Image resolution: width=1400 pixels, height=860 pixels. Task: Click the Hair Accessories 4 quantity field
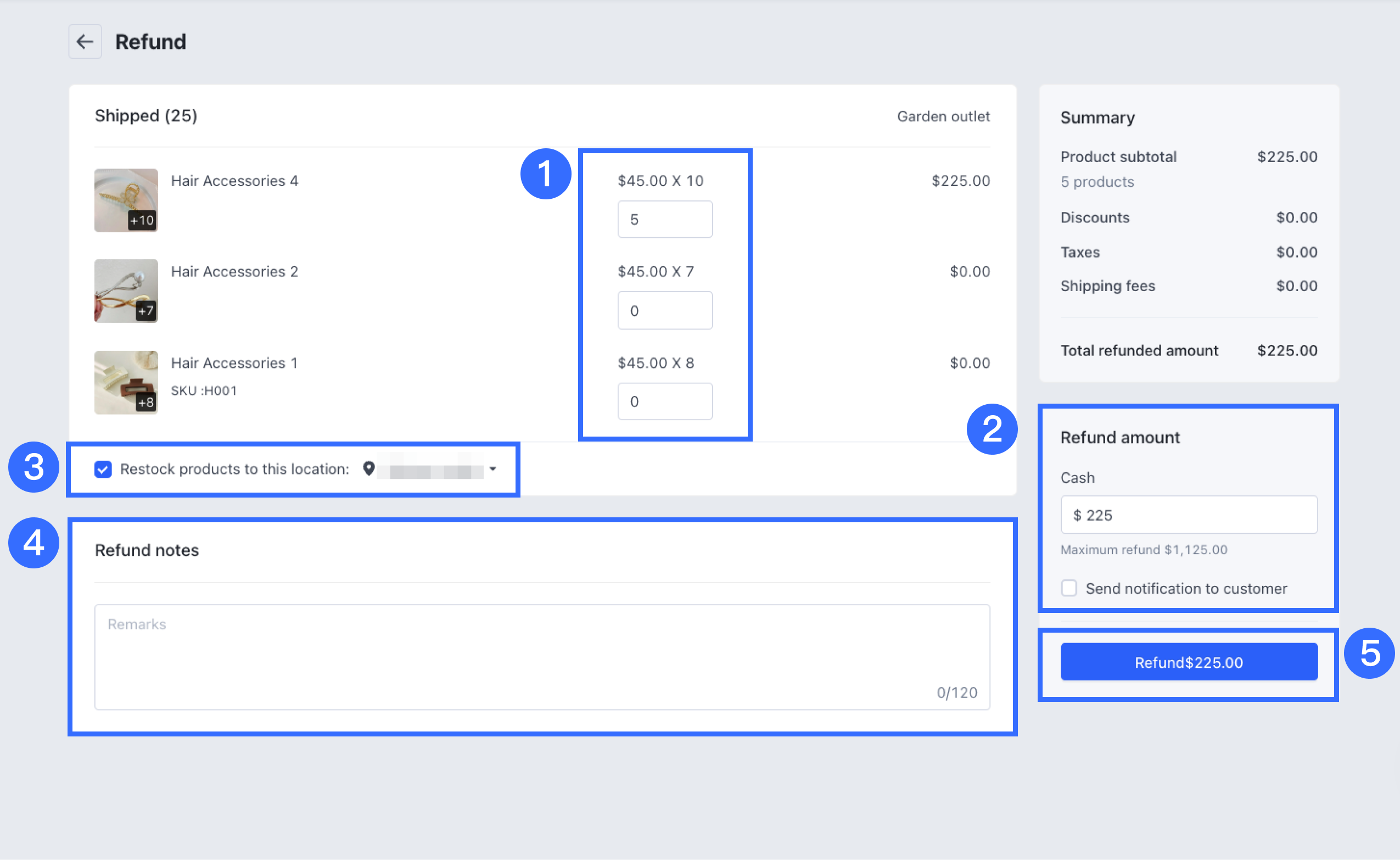click(664, 220)
